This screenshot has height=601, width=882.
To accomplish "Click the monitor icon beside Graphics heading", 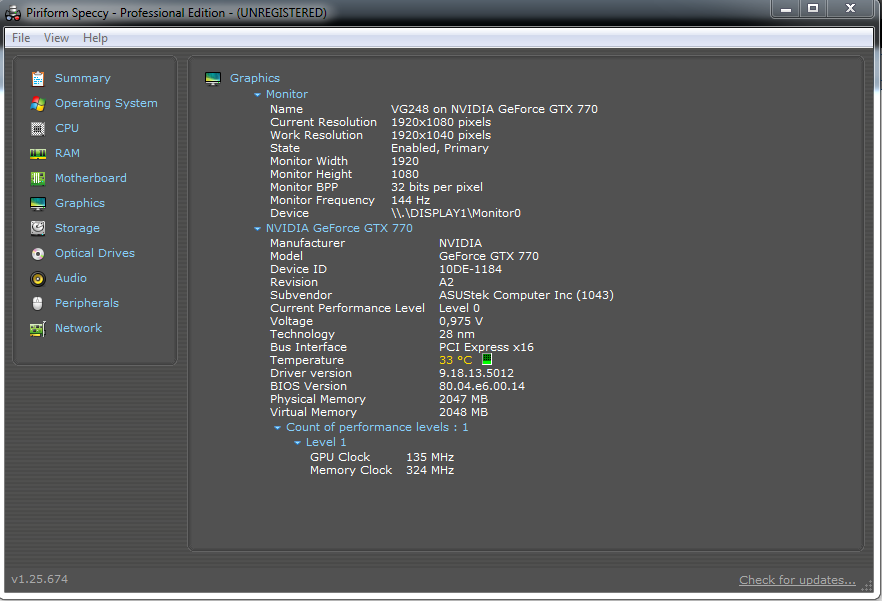I will 213,79.
